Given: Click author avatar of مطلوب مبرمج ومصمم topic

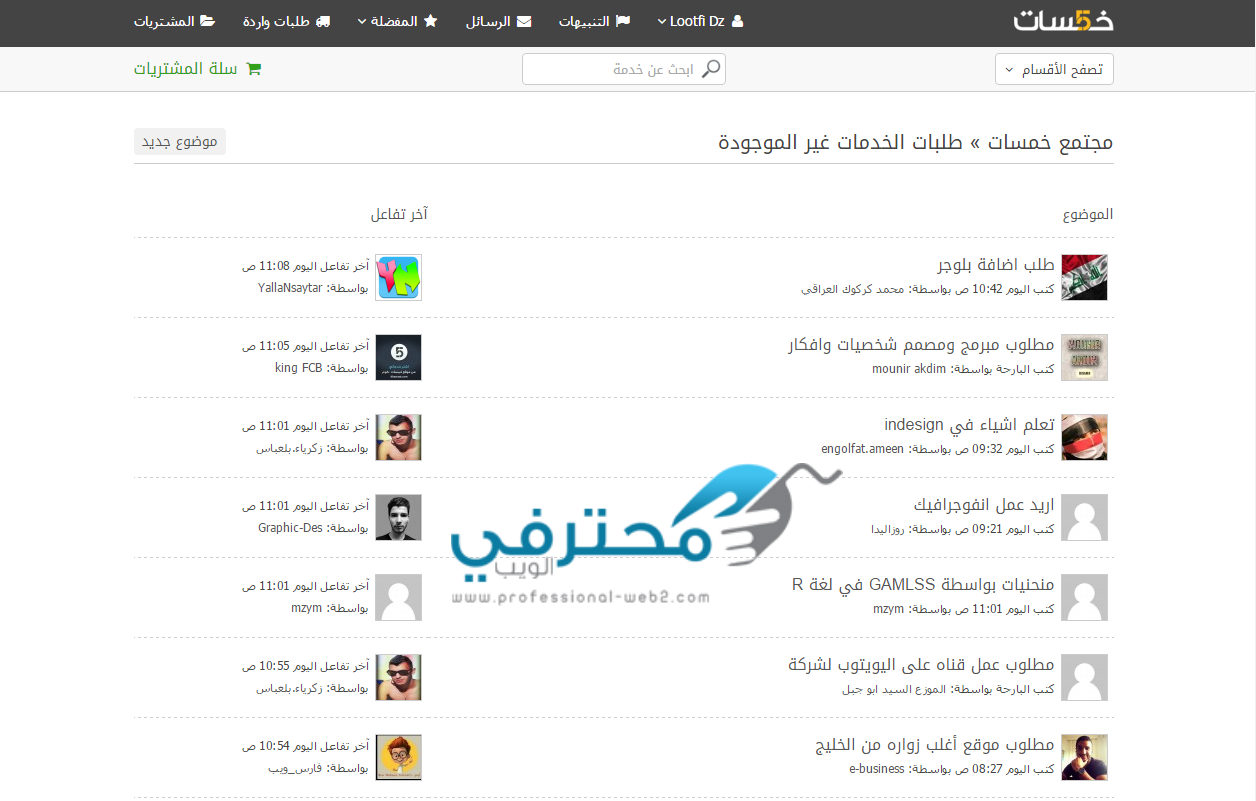Looking at the screenshot, I should (1084, 357).
